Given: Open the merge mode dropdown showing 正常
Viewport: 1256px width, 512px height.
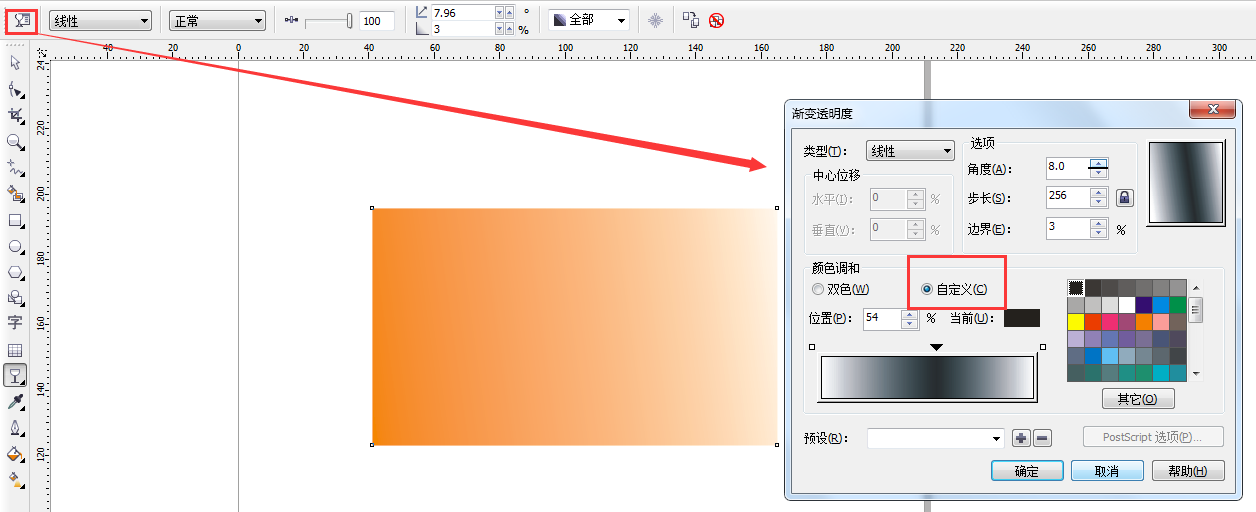Looking at the screenshot, I should 217,21.
